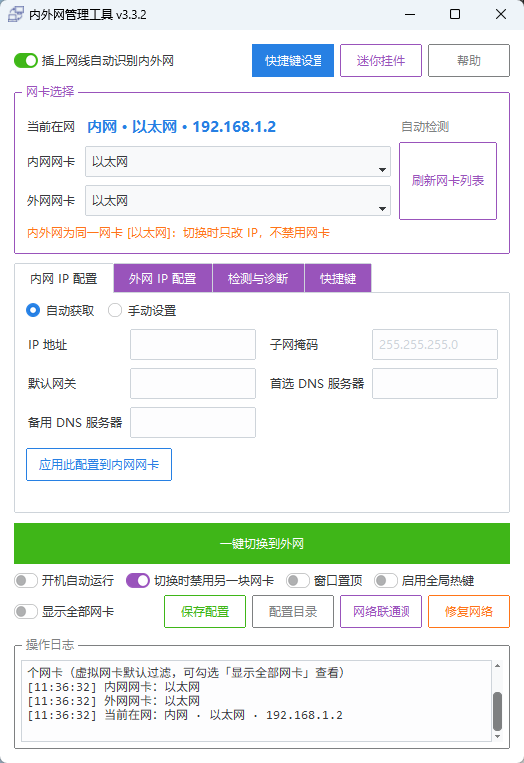The width and height of the screenshot is (524, 763).
Task: Open 快捷键设置 button
Action: 293,60
